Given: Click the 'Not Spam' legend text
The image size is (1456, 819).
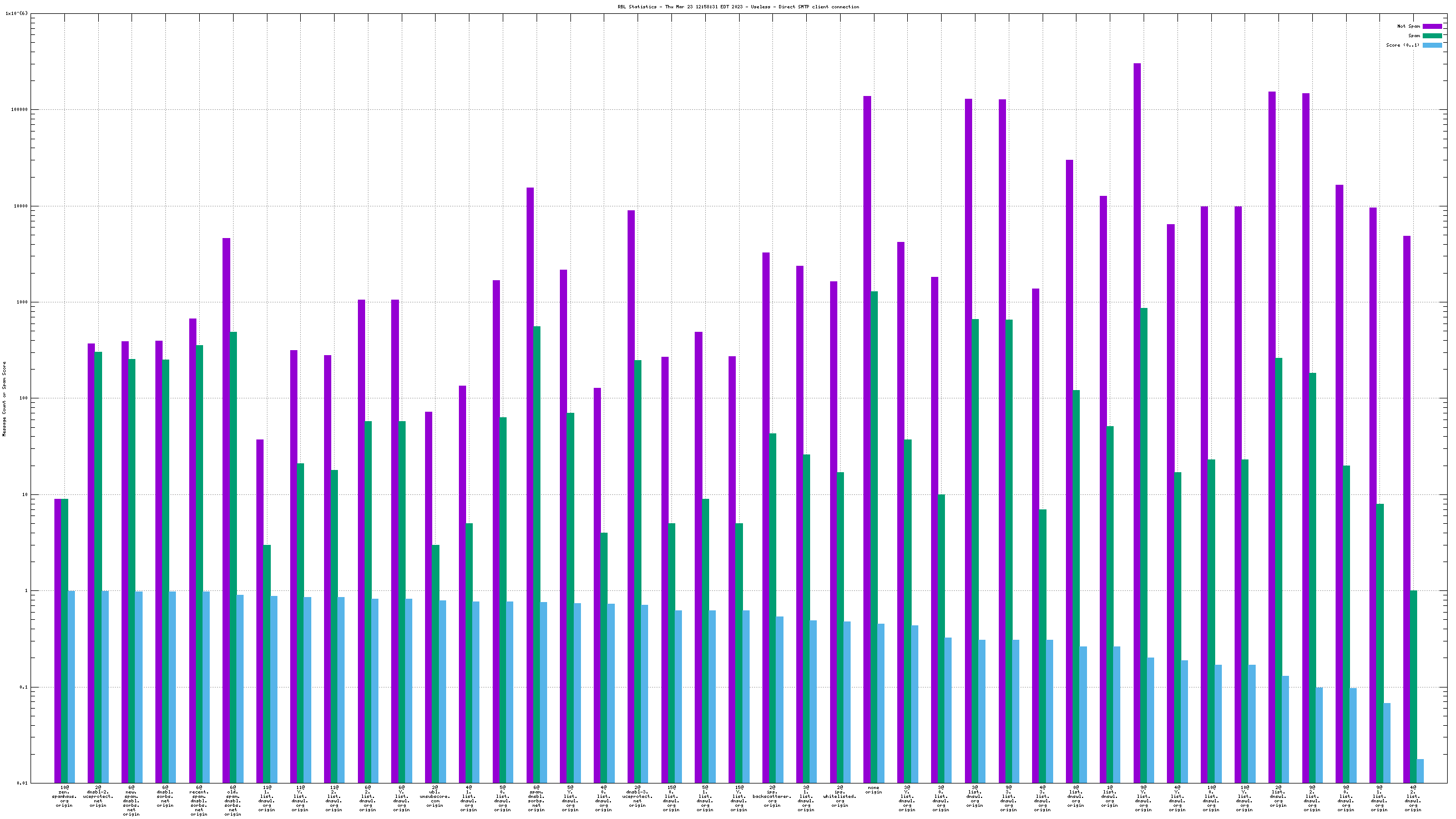Looking at the screenshot, I should coord(1408,27).
